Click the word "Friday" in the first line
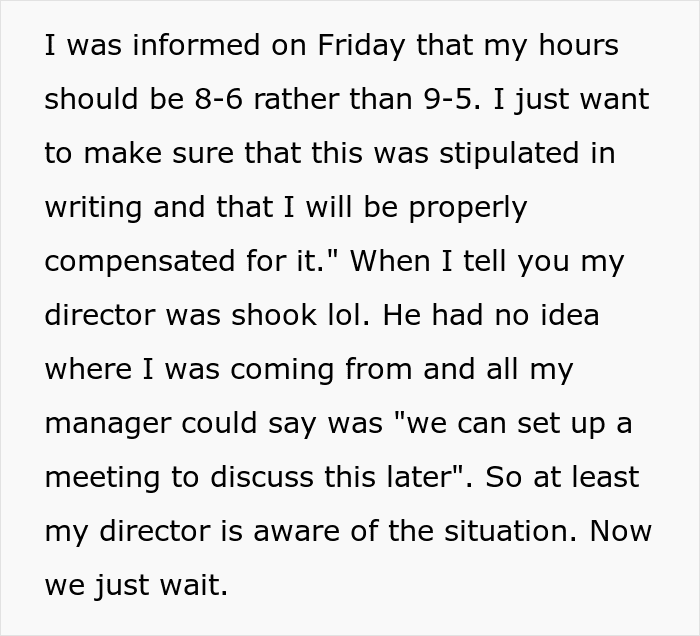 tap(362, 46)
